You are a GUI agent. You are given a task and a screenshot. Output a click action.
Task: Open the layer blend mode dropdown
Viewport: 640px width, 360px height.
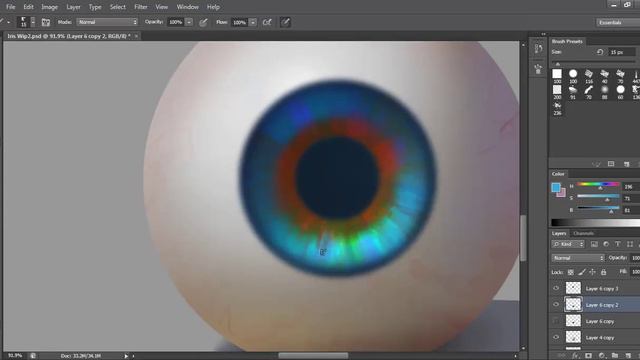coord(578,258)
